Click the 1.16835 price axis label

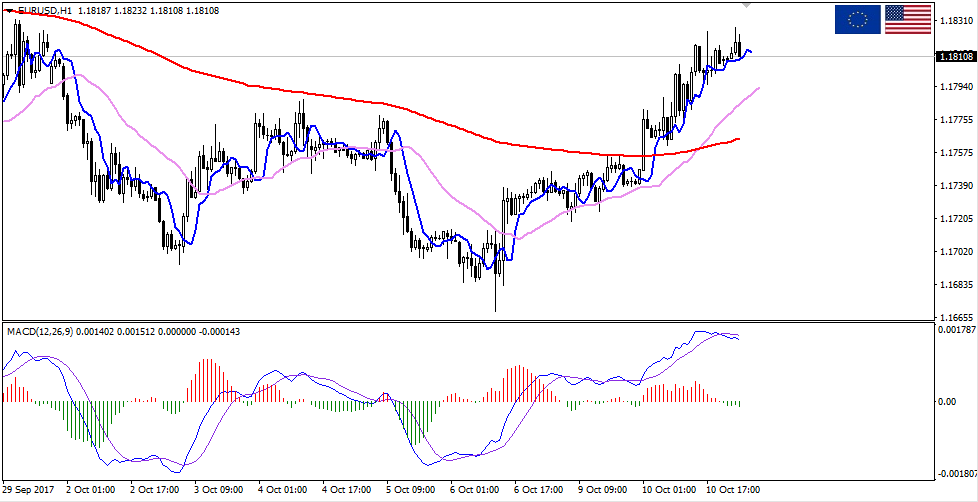click(956, 285)
